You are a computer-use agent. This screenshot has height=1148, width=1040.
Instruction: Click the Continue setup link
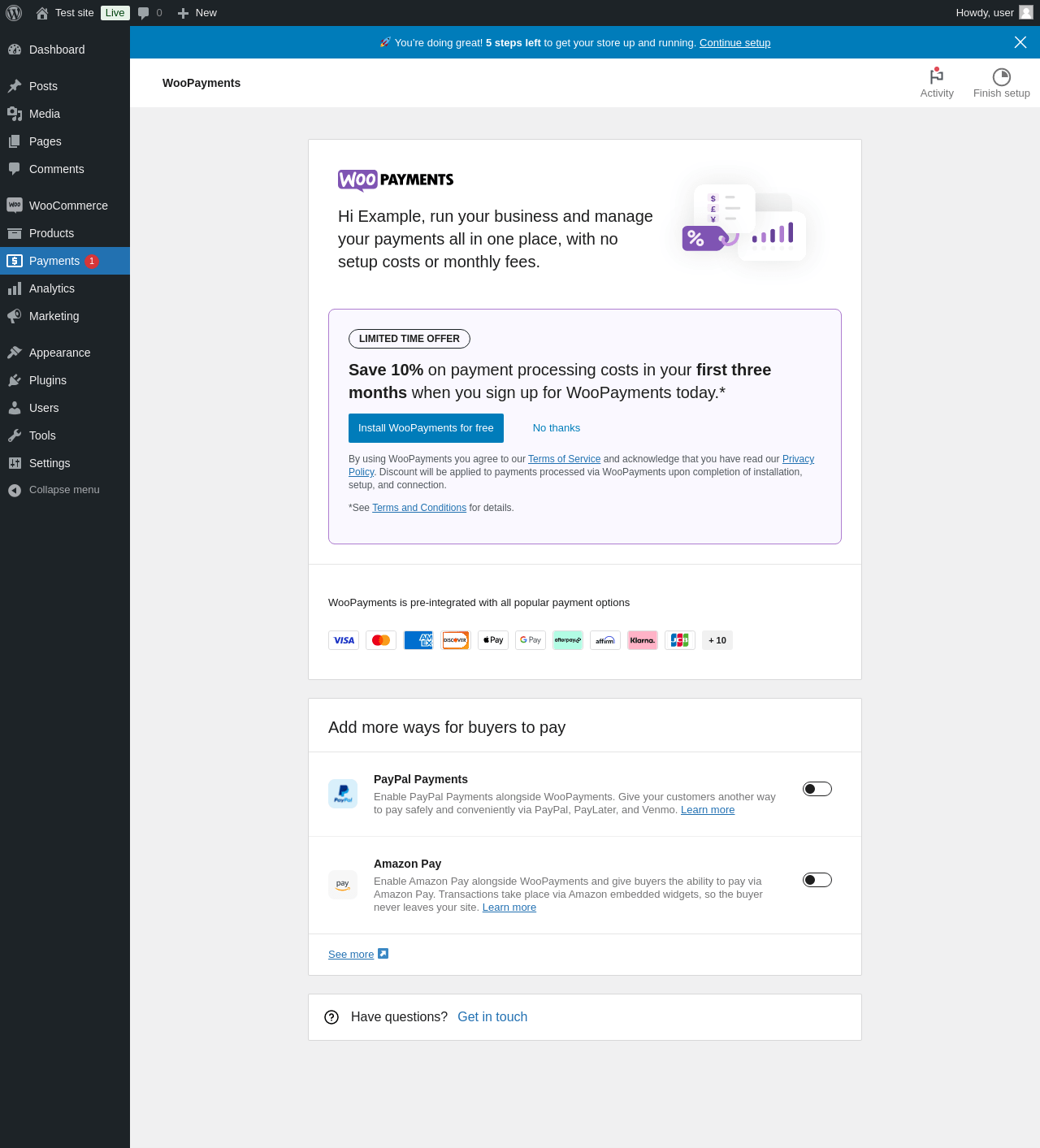734,43
